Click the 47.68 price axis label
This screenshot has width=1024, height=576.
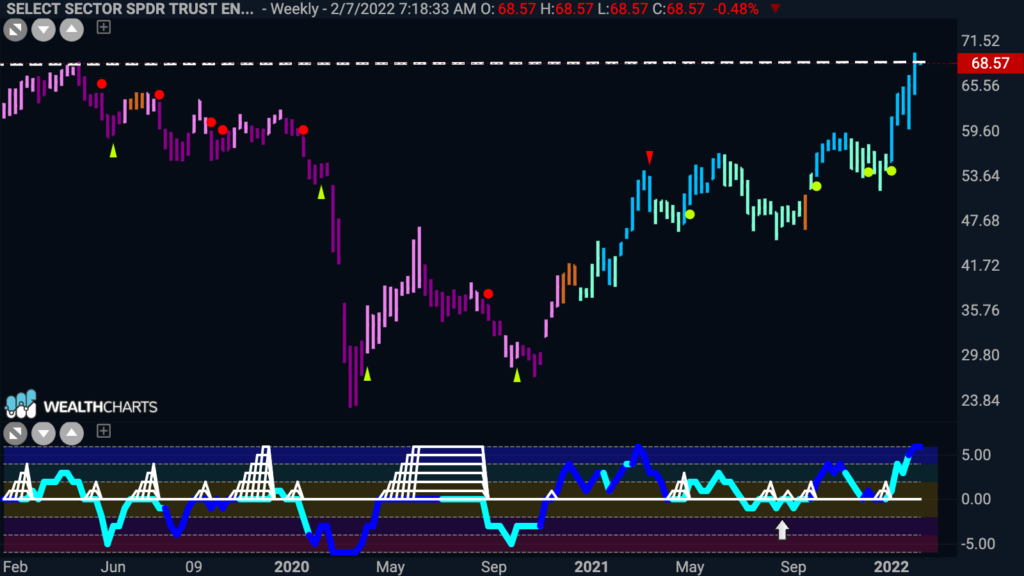tap(980, 221)
